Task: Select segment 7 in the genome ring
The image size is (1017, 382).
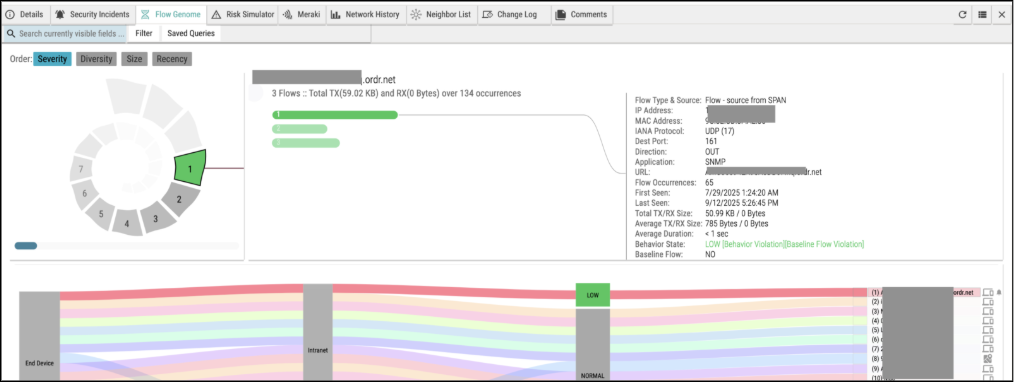Action: pyautogui.click(x=80, y=169)
